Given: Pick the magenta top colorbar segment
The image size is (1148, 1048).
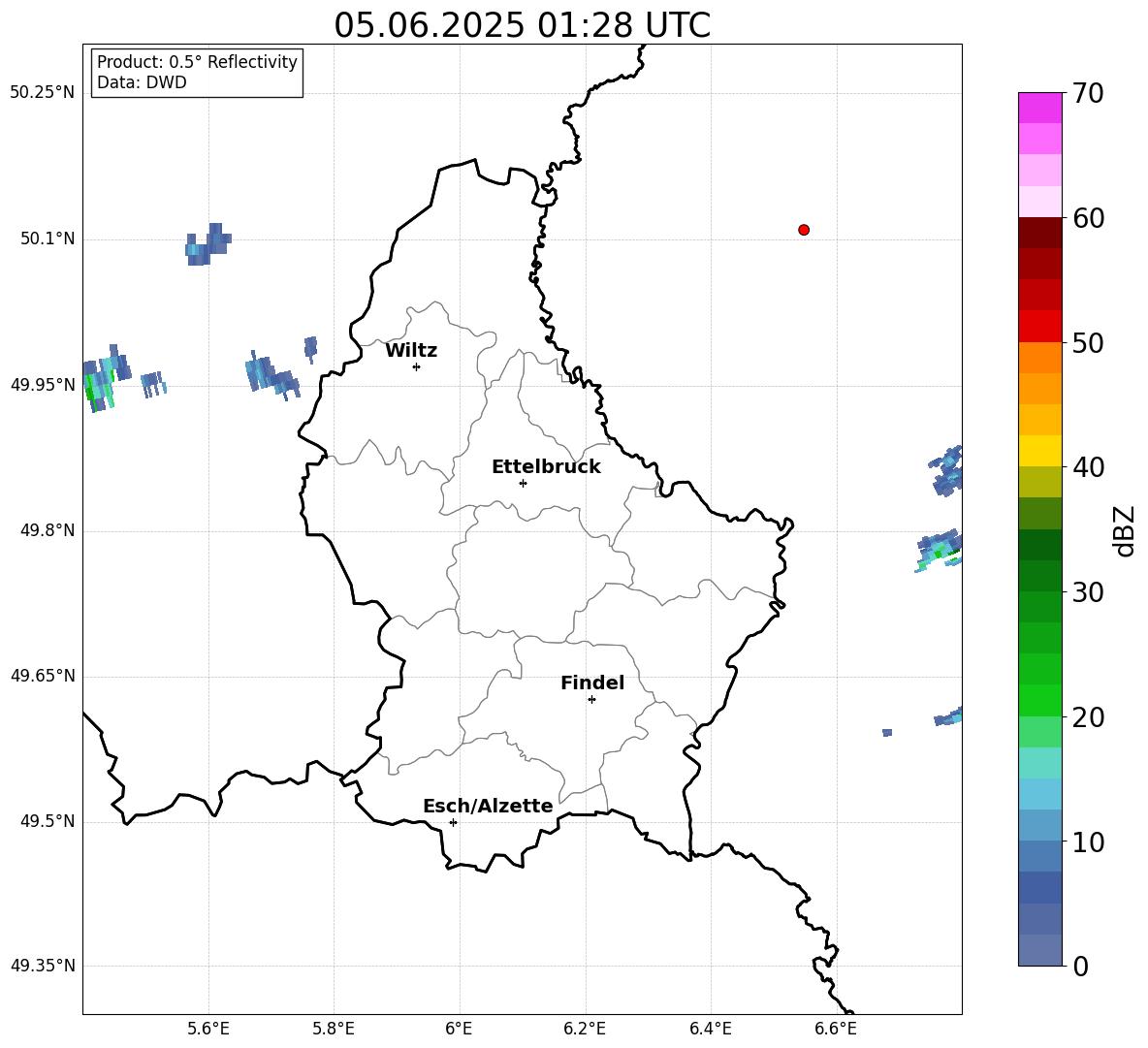Looking at the screenshot, I should coord(1039,108).
